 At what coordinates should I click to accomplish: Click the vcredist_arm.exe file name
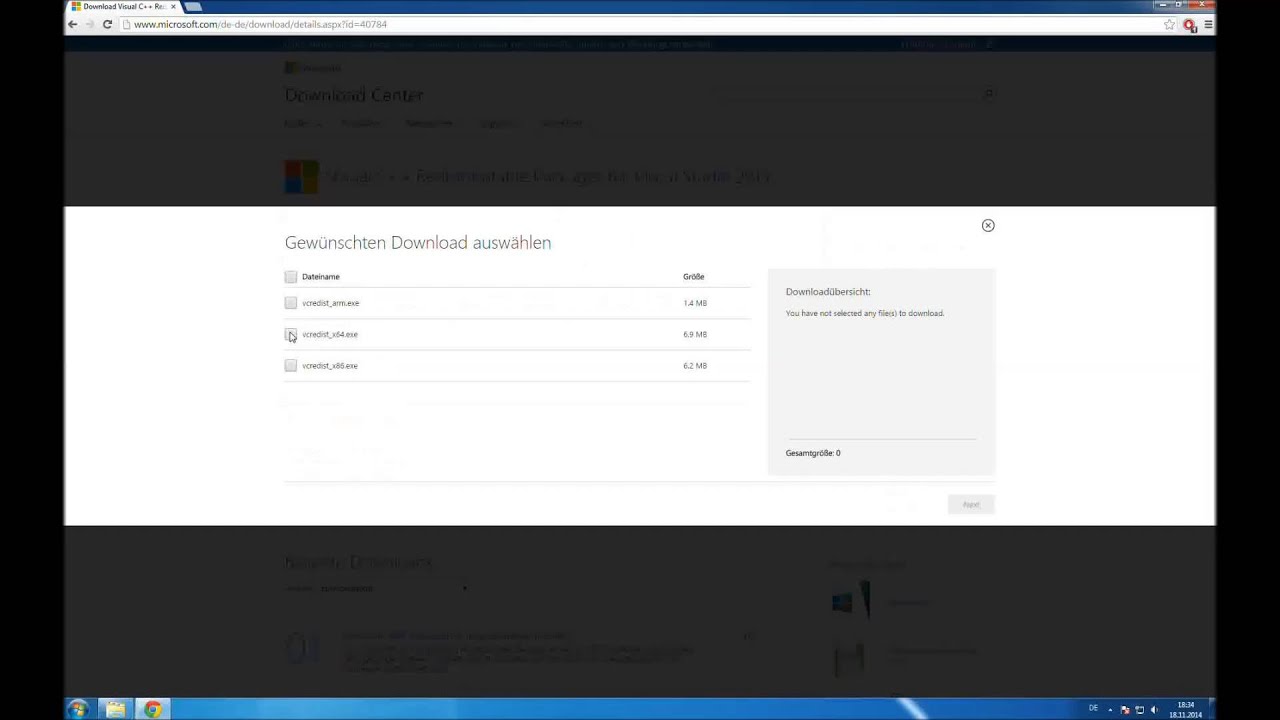point(330,303)
